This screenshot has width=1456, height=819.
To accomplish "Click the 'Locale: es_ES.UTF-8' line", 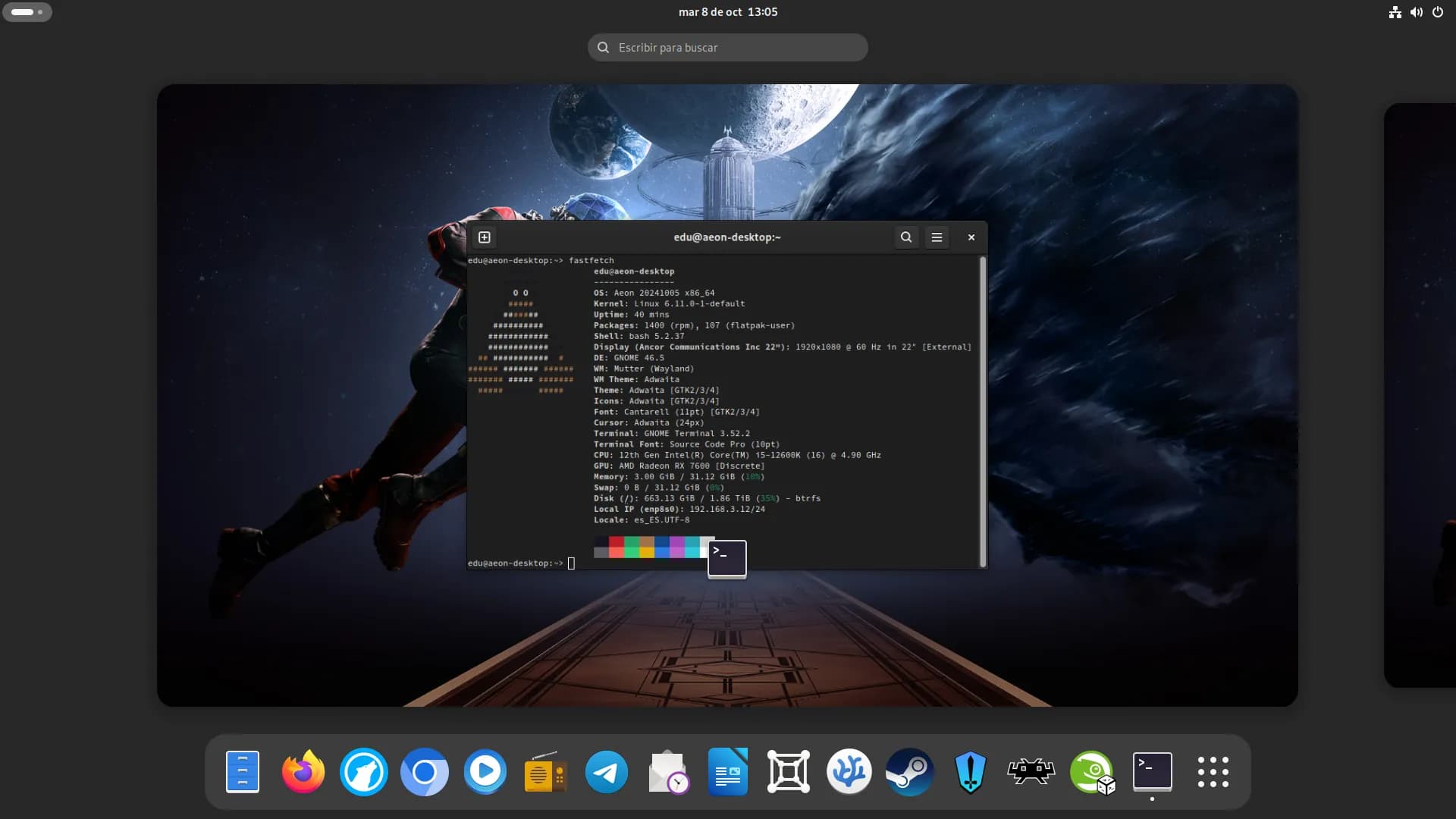I will point(642,520).
